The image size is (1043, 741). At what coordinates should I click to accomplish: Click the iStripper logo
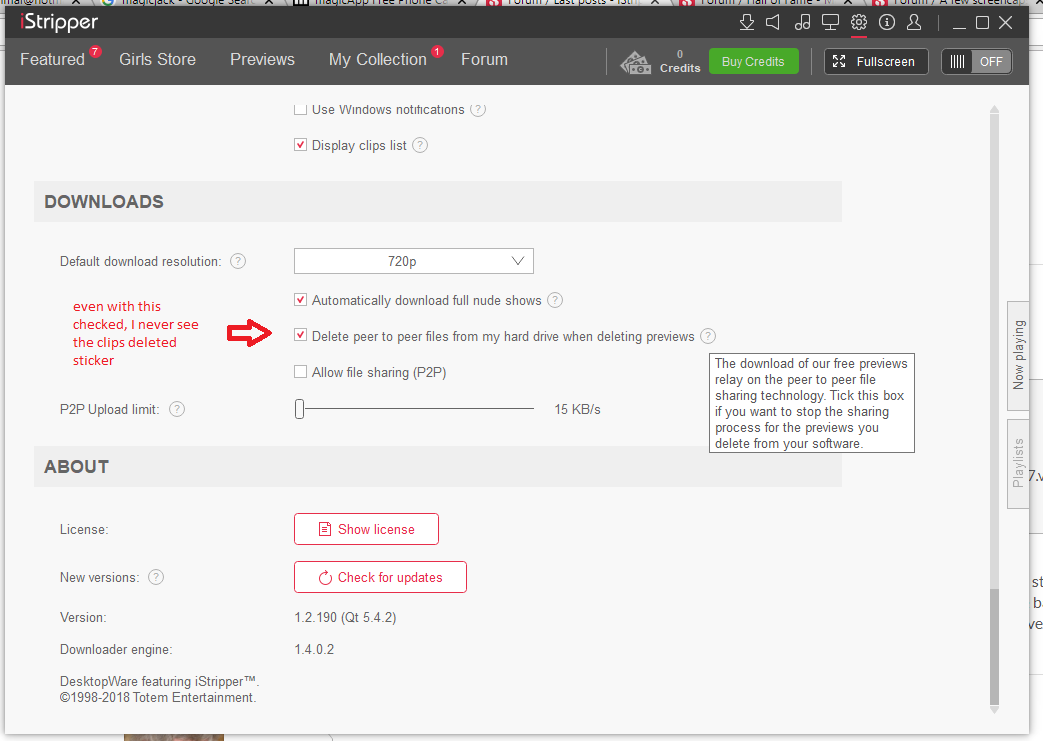pyautogui.click(x=59, y=22)
